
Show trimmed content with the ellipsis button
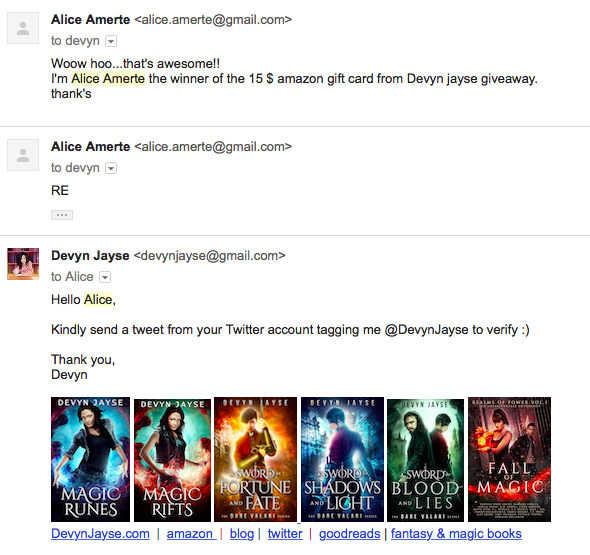click(62, 215)
